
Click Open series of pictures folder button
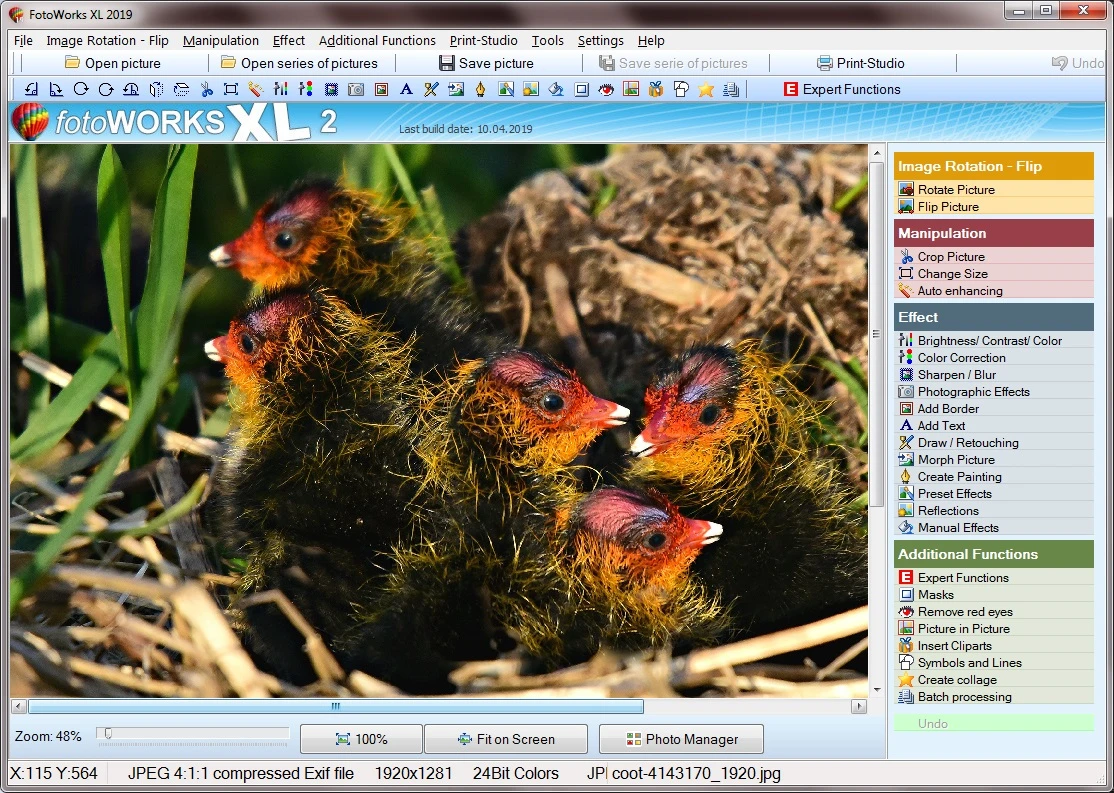point(299,63)
